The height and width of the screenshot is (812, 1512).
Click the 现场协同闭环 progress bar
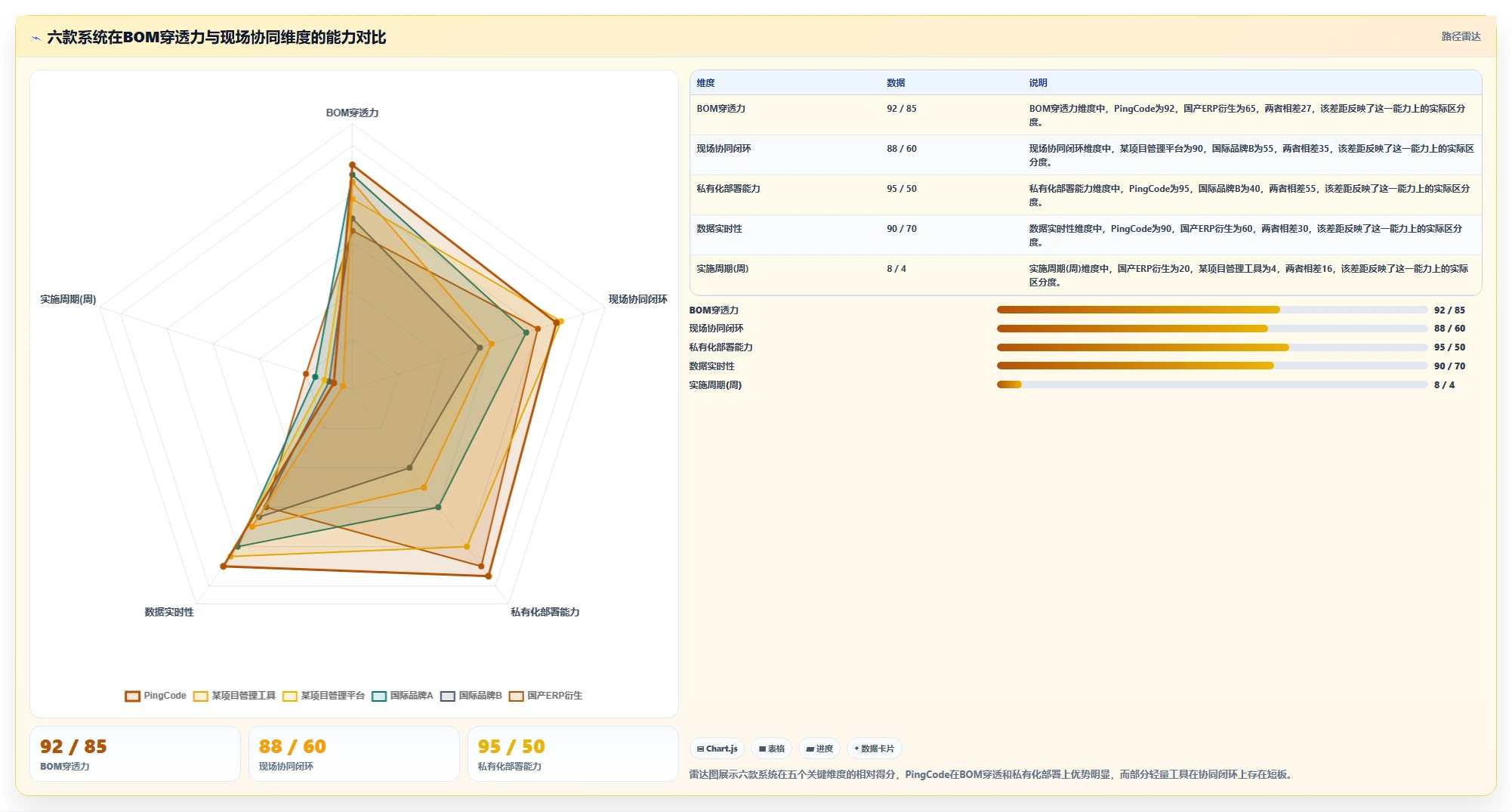(1212, 329)
